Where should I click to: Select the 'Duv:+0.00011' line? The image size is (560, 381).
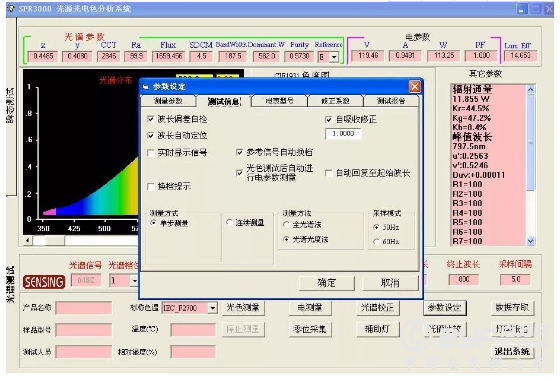coord(479,175)
